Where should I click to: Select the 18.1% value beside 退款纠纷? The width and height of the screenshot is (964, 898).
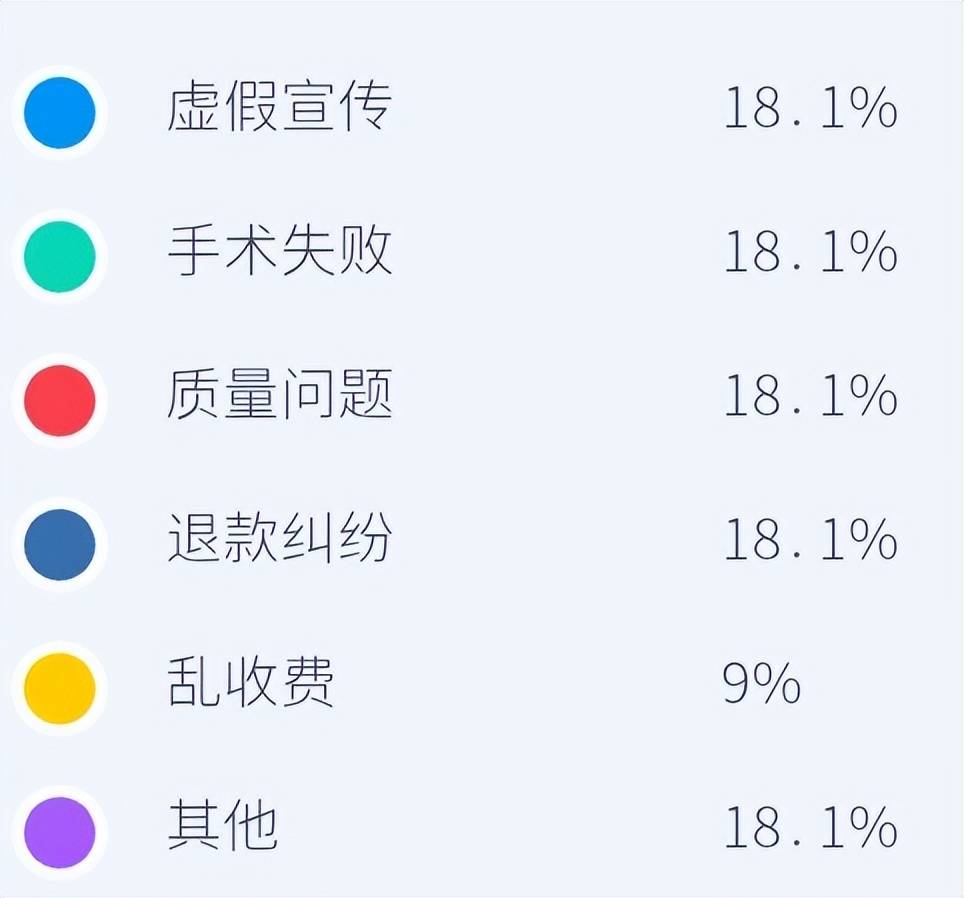click(x=810, y=540)
